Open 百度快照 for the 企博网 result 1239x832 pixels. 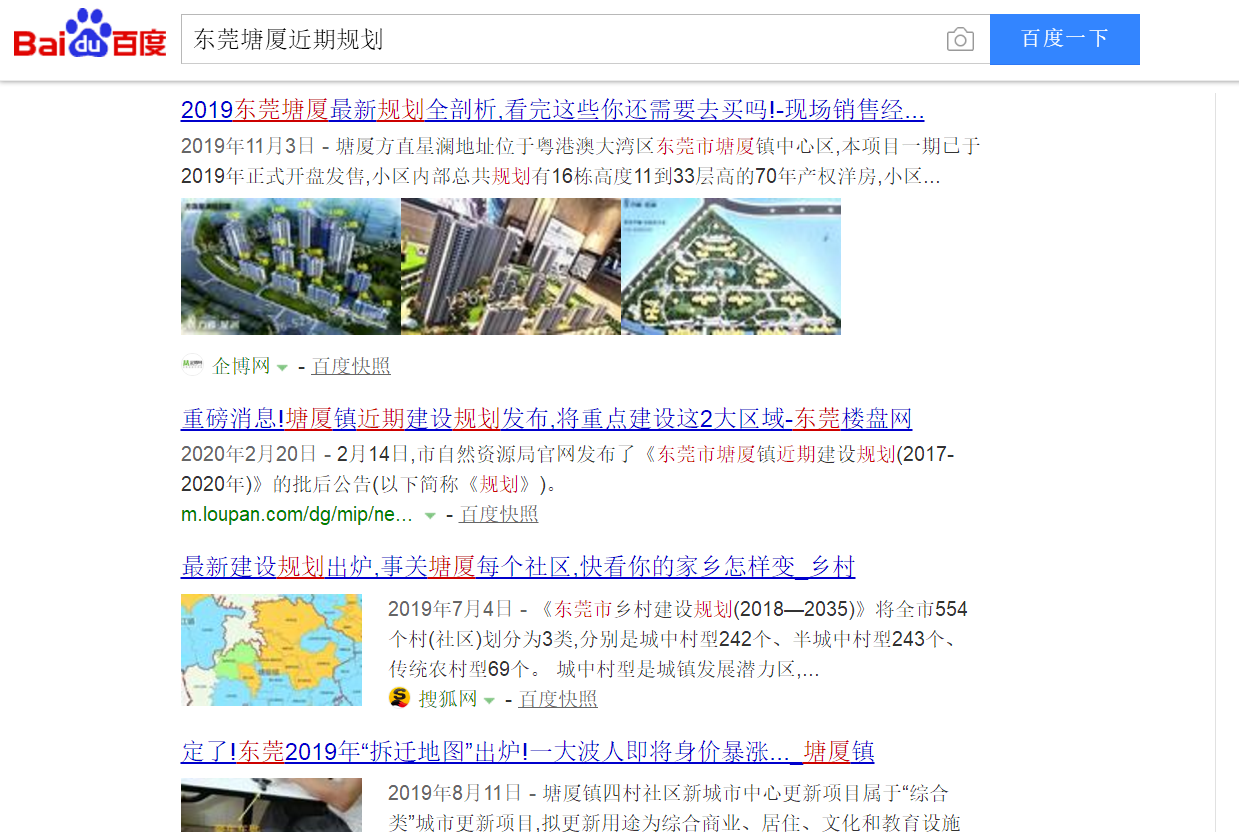[x=351, y=366]
